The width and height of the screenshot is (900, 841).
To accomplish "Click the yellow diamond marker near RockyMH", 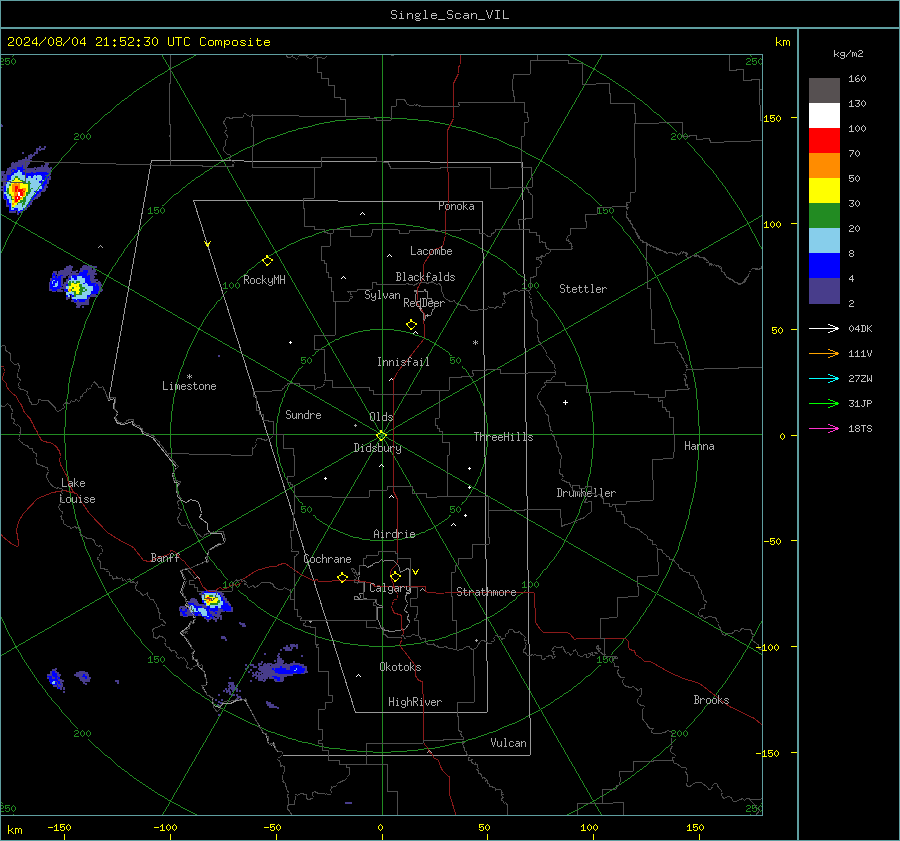I will point(267,261).
